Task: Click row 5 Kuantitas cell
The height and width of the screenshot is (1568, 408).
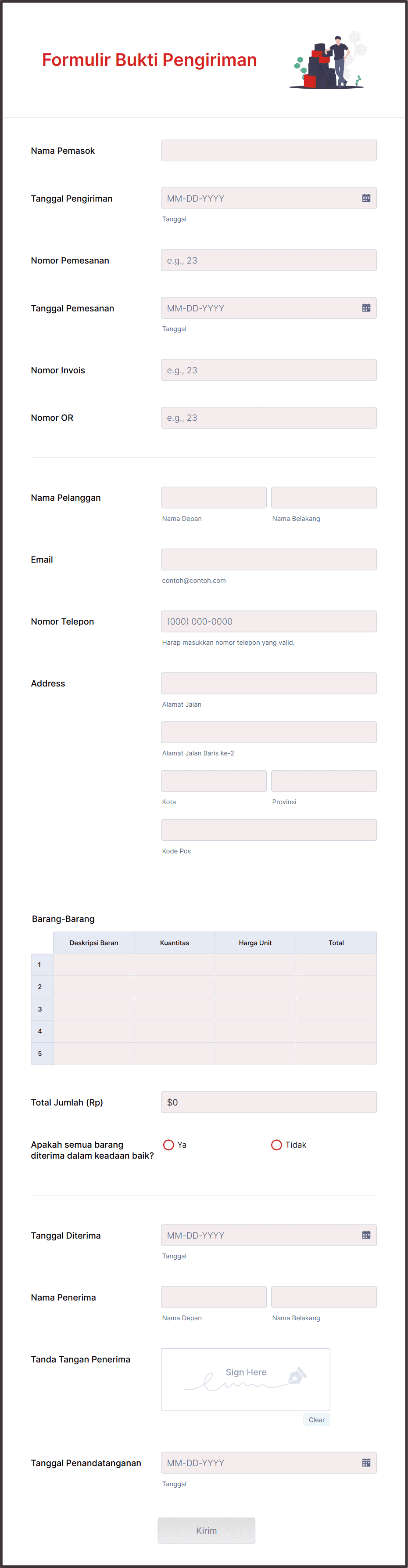Action: coord(175,1054)
